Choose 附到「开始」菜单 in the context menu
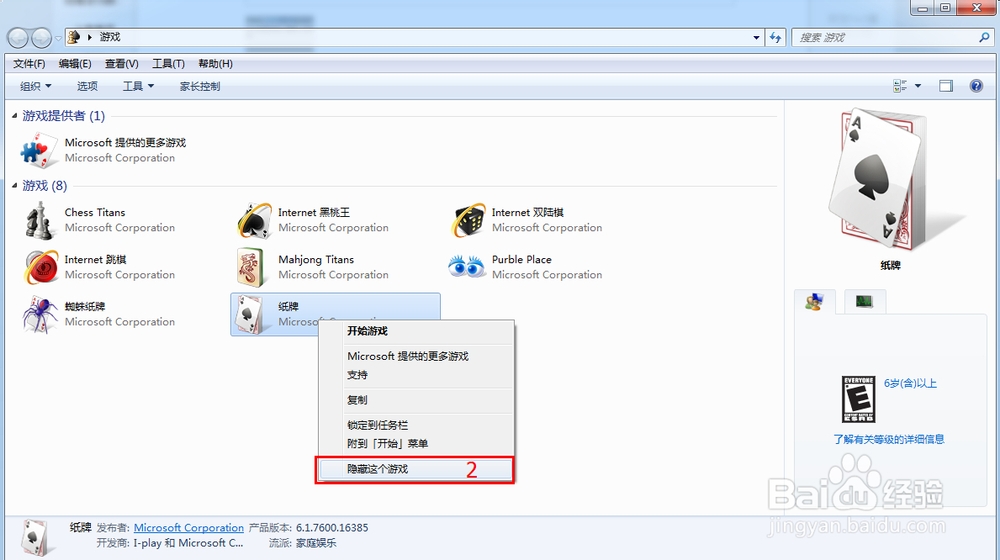1000x560 pixels. coord(416,443)
